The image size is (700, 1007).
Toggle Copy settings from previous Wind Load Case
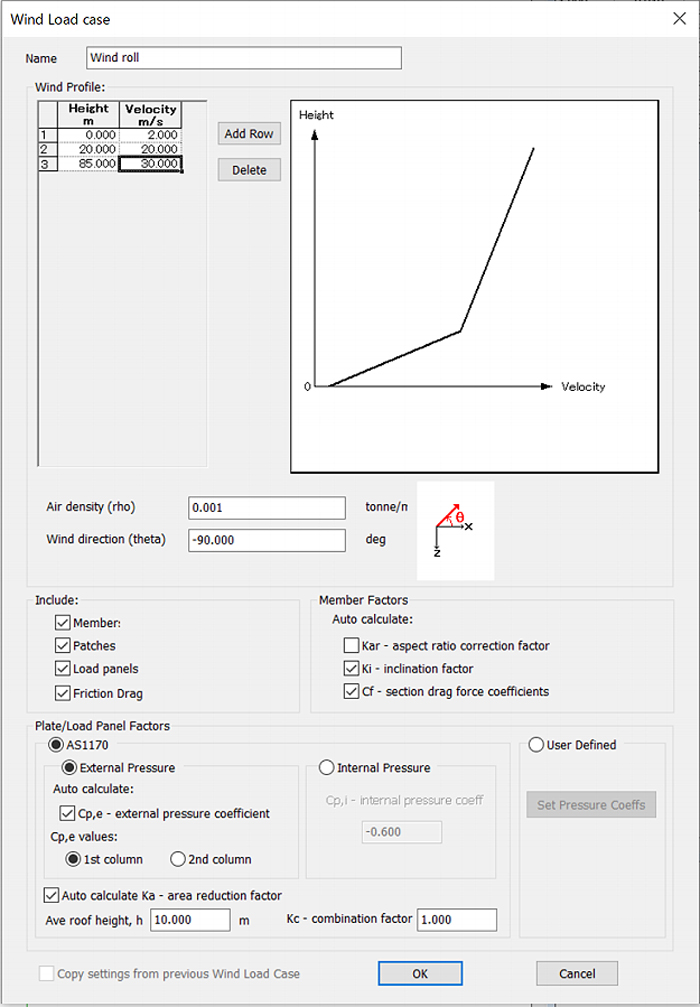tap(46, 974)
